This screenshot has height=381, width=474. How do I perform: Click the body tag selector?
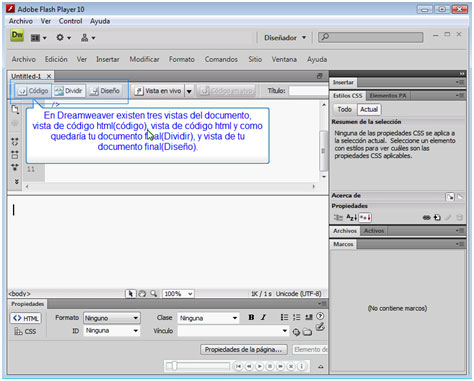click(19, 294)
